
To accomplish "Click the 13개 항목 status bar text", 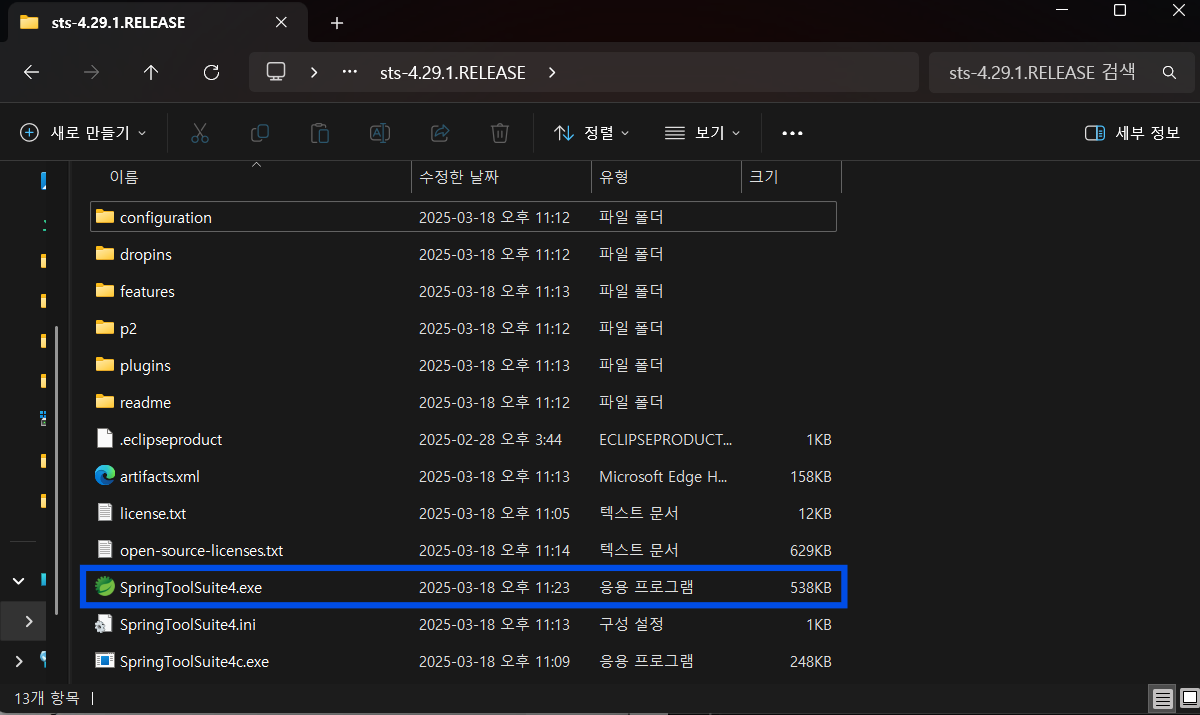I will (x=48, y=697).
